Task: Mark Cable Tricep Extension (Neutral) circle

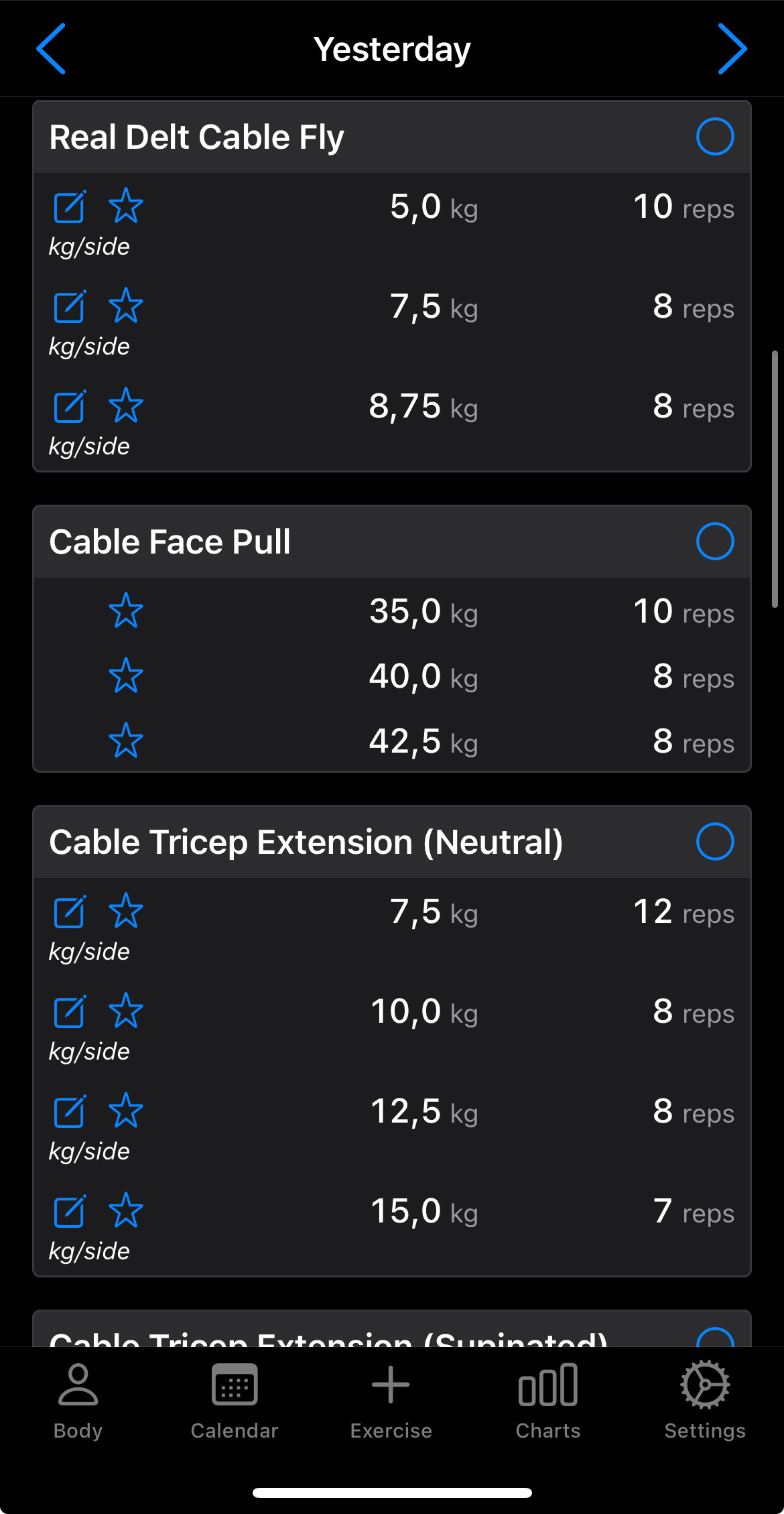Action: click(x=715, y=842)
